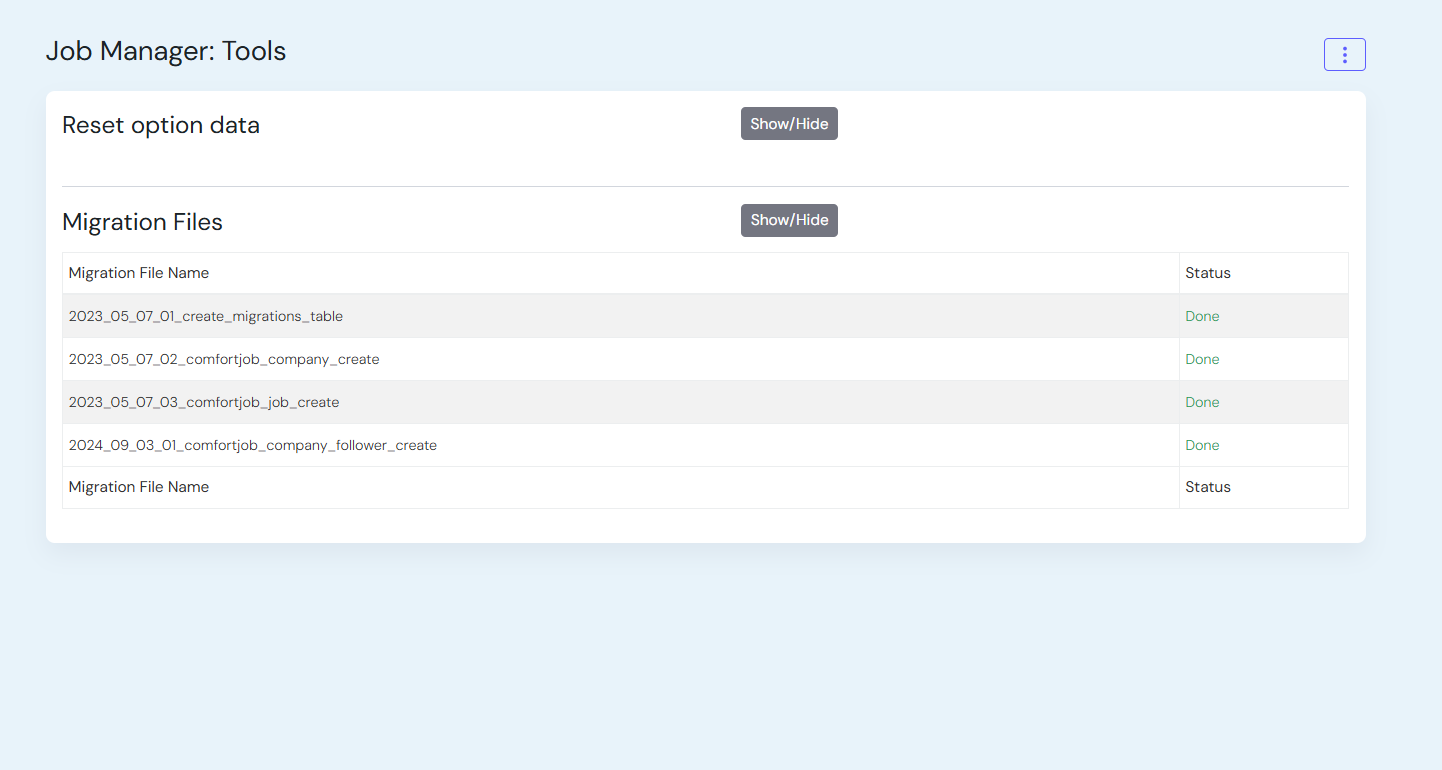
Task: Select the 2024_09_03_01_comfortjob_company_follower_create migration
Action: point(253,445)
